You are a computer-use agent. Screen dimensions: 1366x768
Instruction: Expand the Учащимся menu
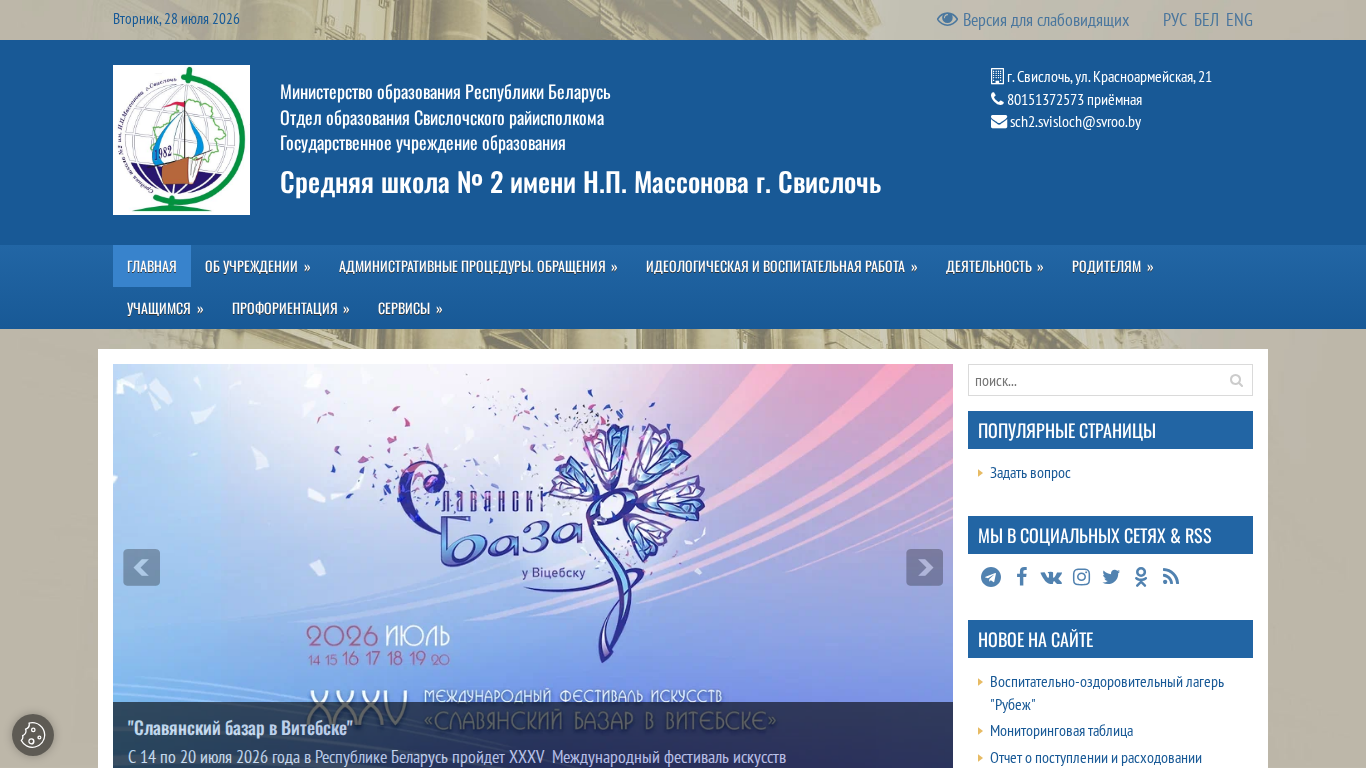click(x=165, y=308)
